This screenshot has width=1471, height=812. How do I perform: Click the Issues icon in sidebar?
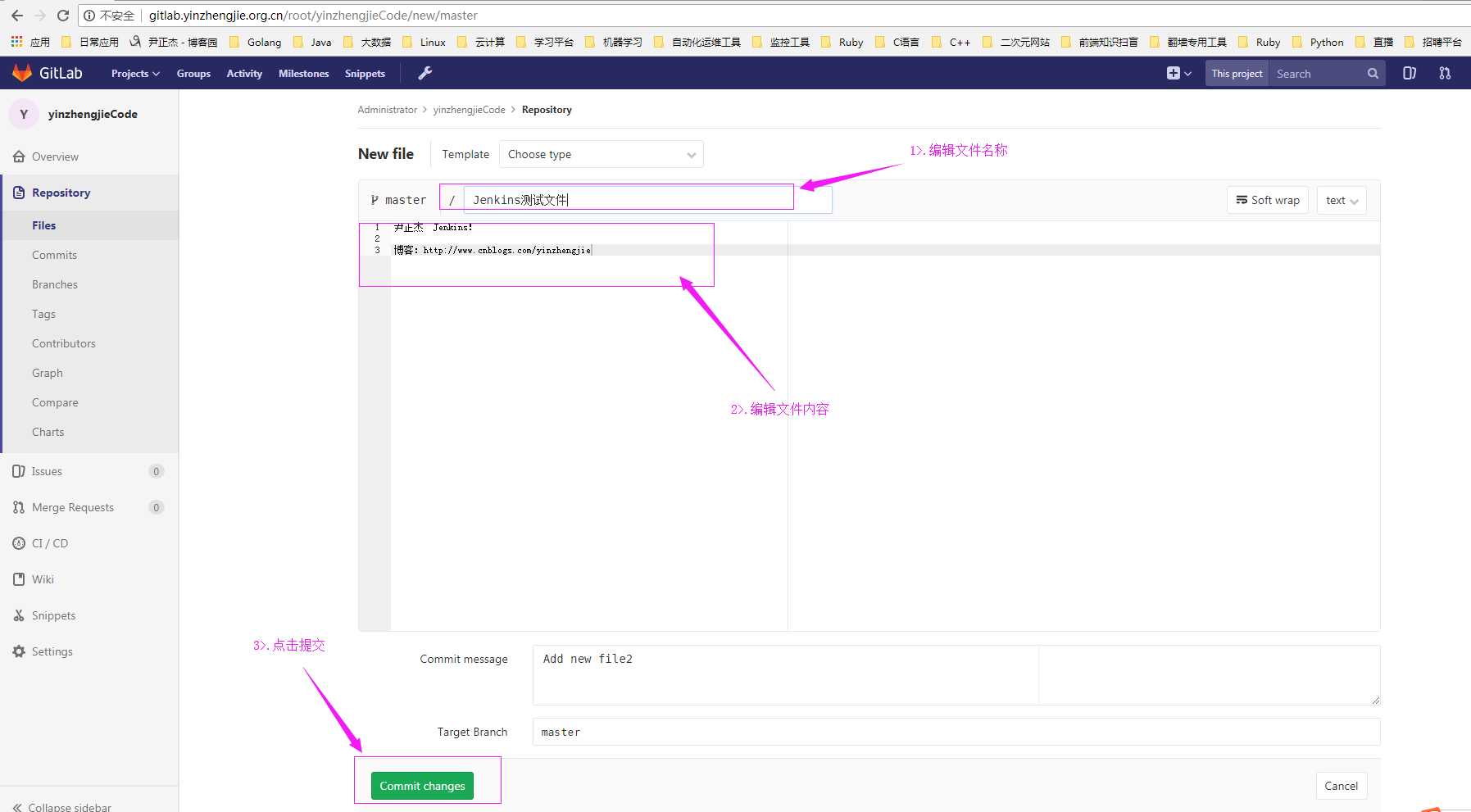pyautogui.click(x=19, y=471)
